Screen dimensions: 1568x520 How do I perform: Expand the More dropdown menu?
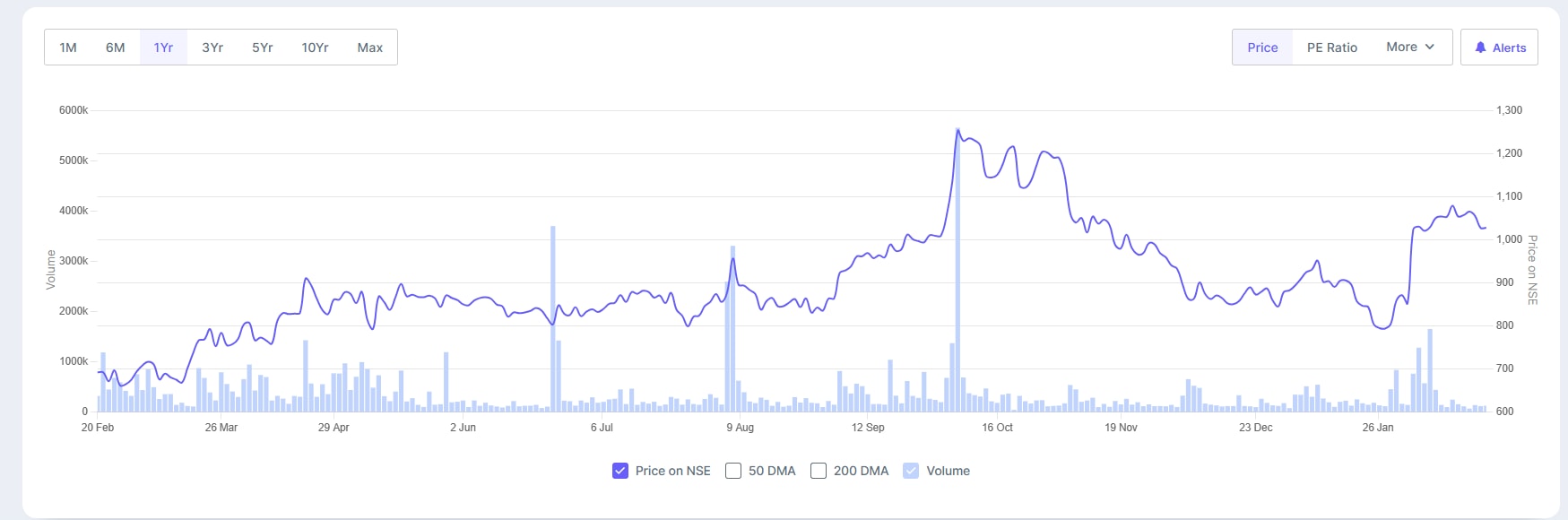(1410, 47)
